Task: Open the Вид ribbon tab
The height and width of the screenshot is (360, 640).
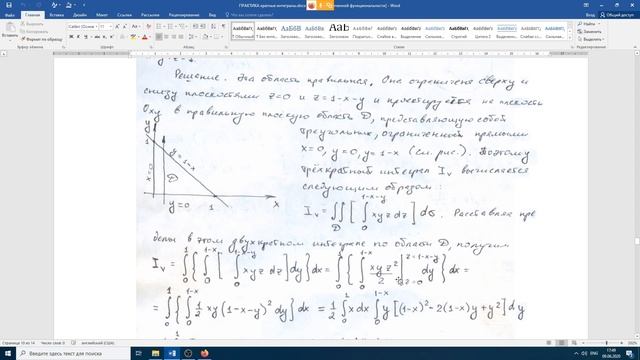Action: coord(212,15)
